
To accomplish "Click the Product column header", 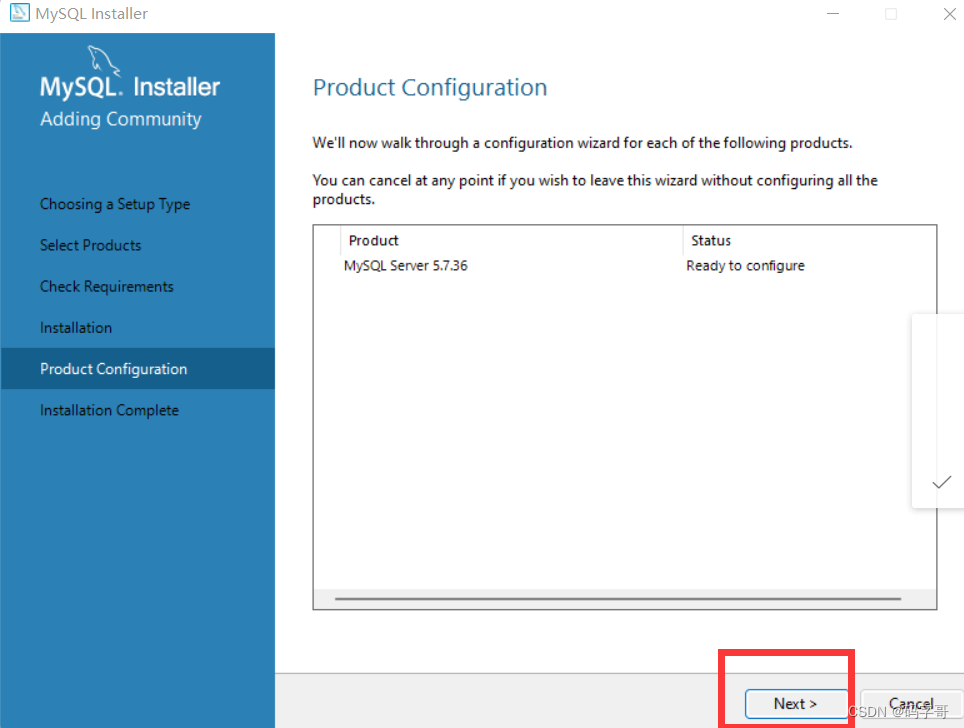I will [511, 240].
